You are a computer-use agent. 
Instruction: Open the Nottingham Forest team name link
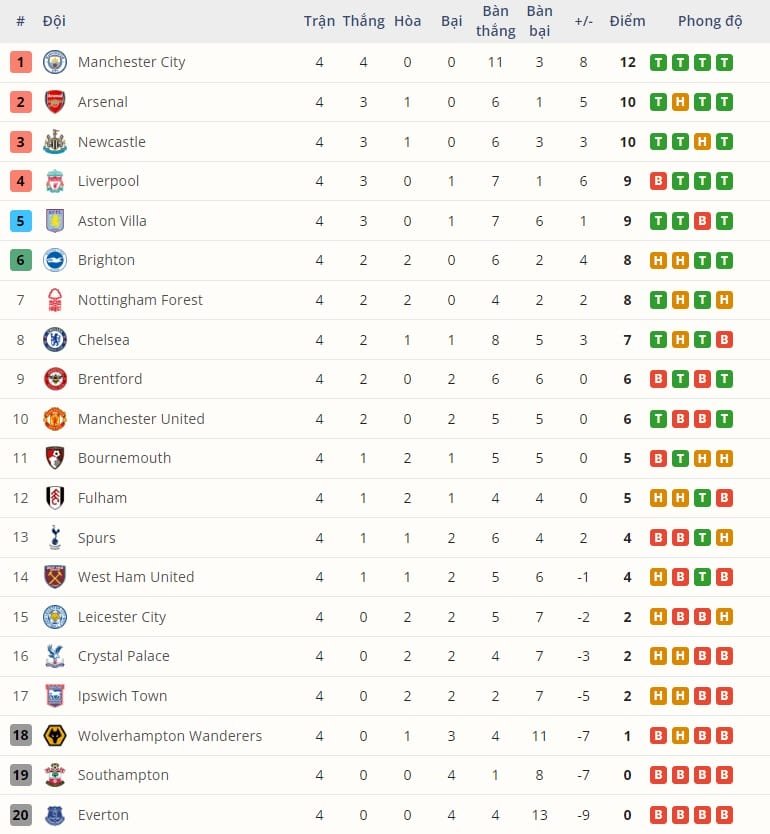point(140,299)
